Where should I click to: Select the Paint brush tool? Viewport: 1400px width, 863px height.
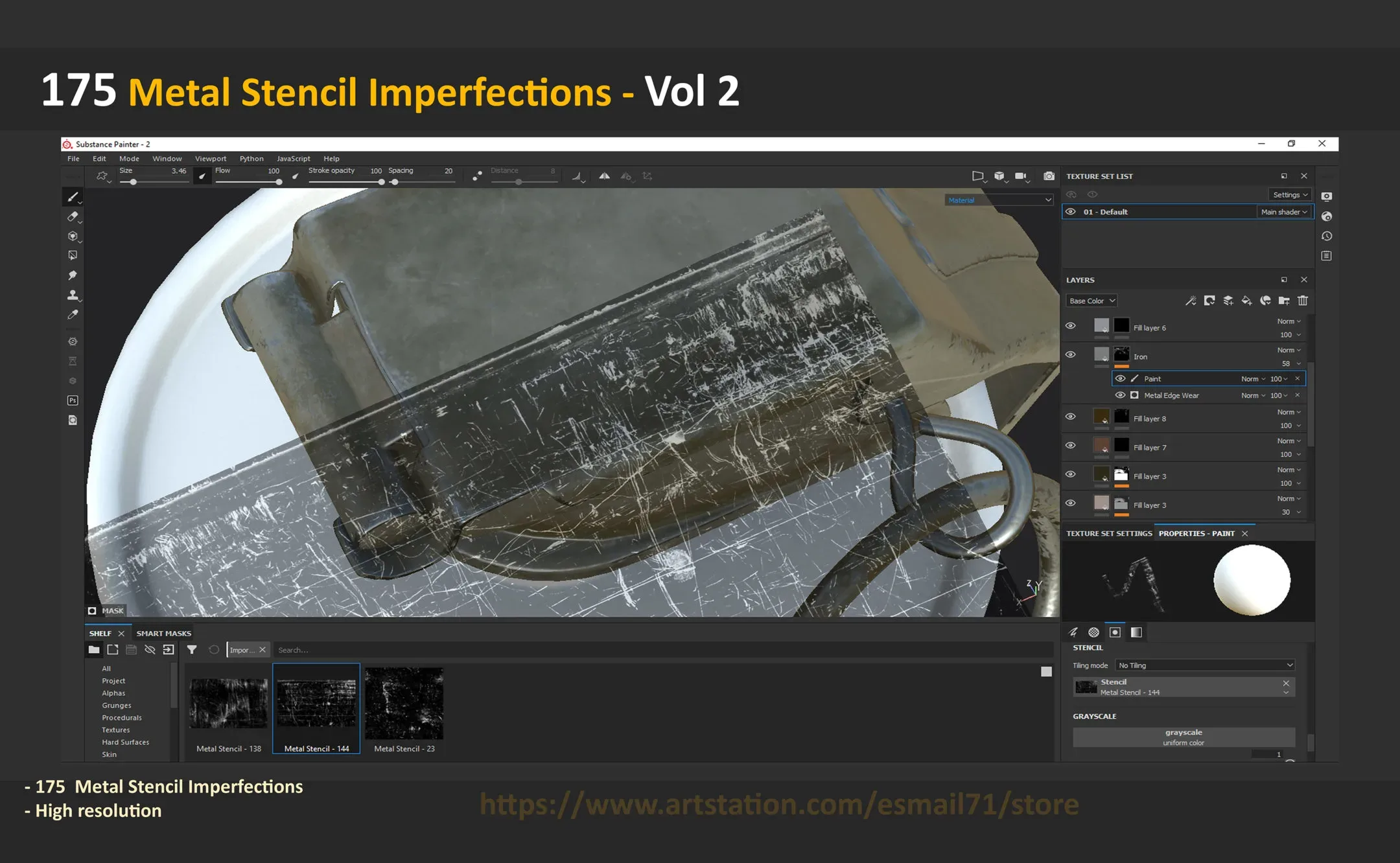73,197
